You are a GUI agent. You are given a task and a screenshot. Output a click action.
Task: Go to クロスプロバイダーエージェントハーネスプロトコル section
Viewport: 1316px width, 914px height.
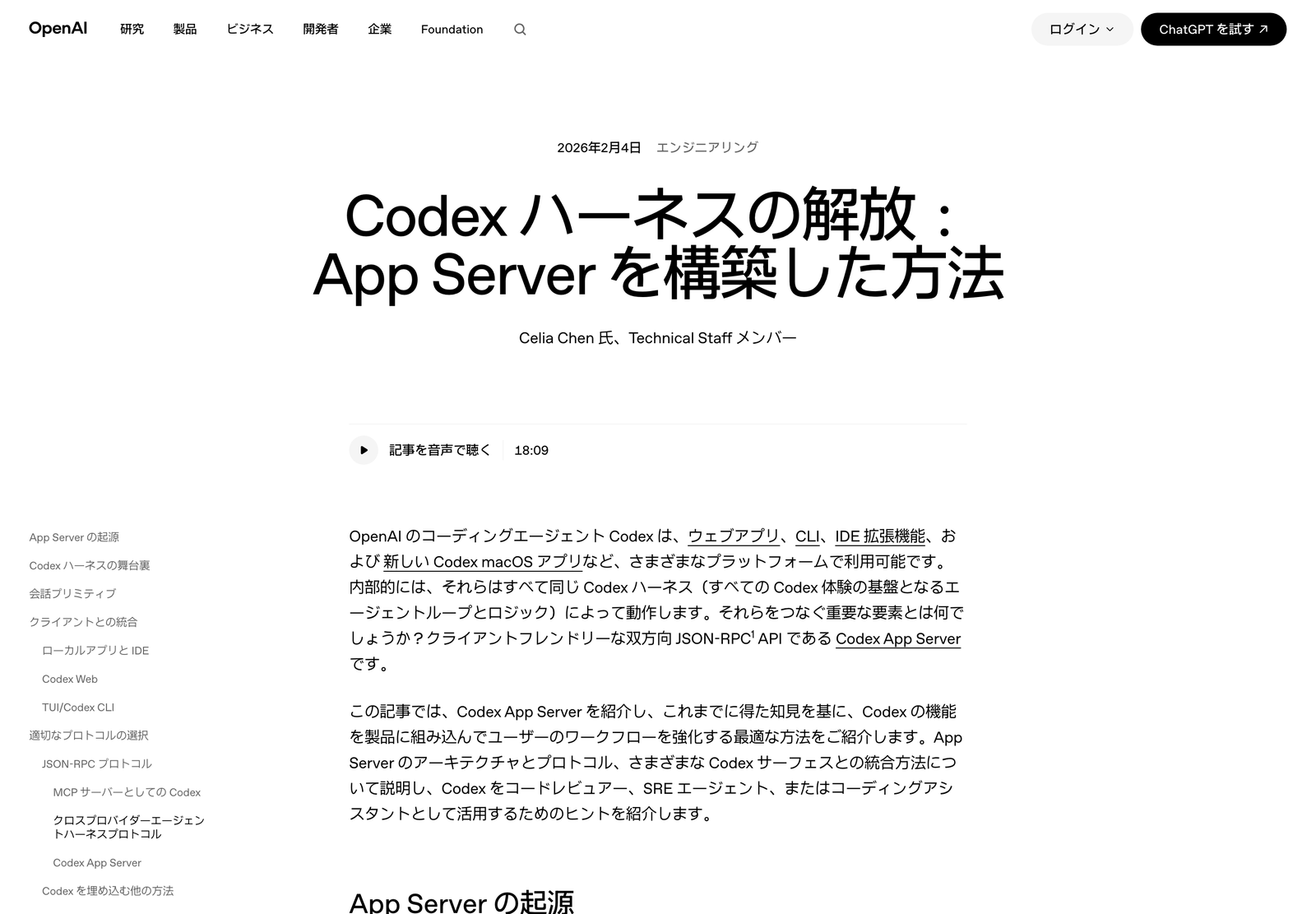pyautogui.click(x=128, y=827)
